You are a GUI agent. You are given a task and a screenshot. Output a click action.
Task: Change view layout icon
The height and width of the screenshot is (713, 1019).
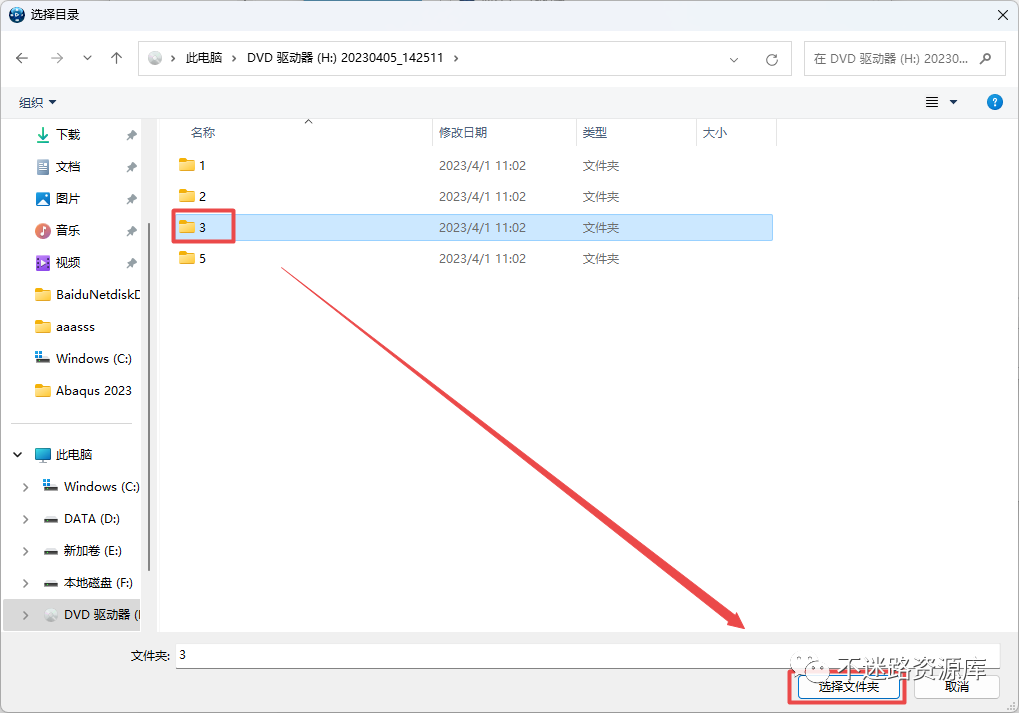tap(932, 102)
